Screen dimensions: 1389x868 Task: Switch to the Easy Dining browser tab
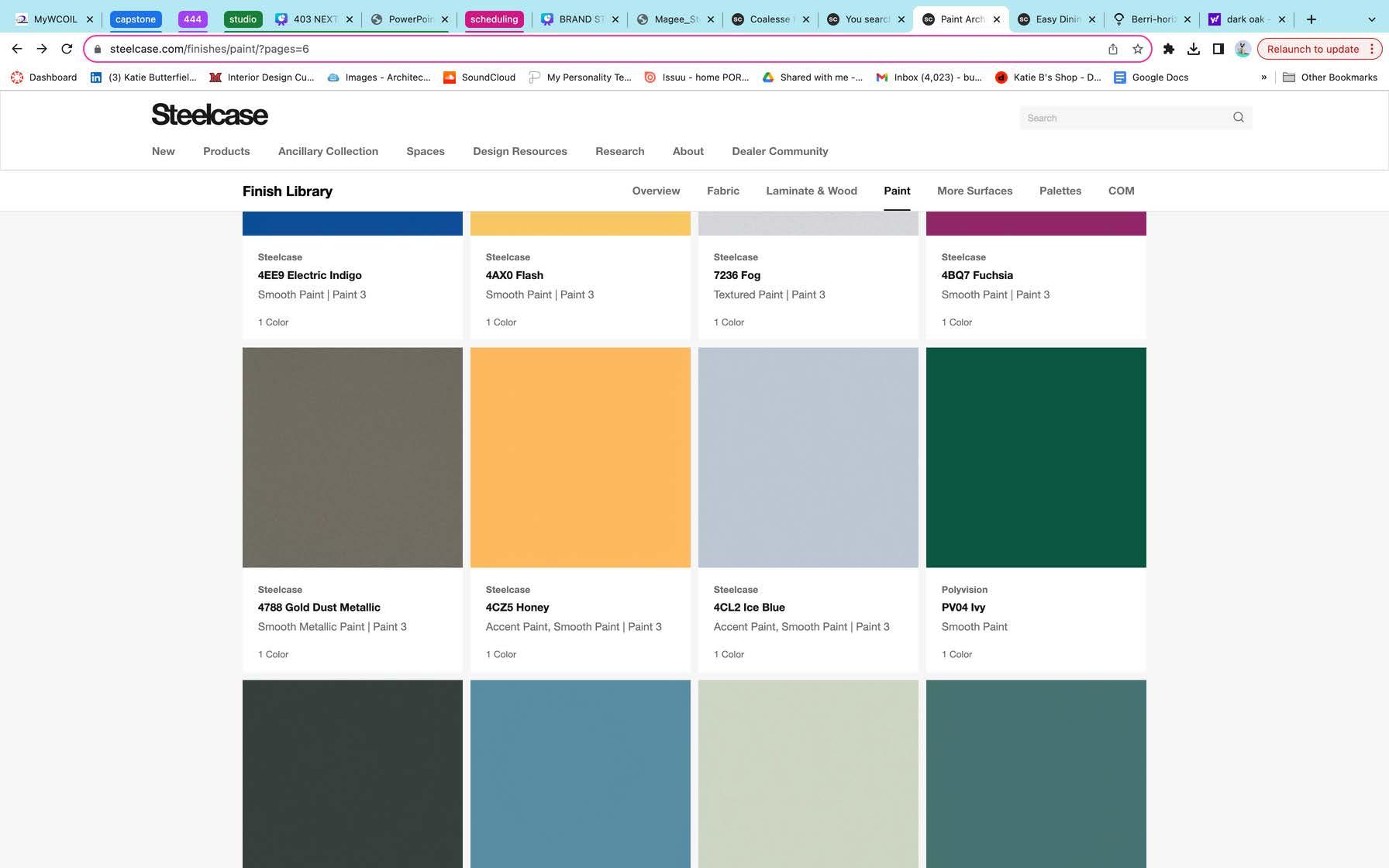point(1057,19)
